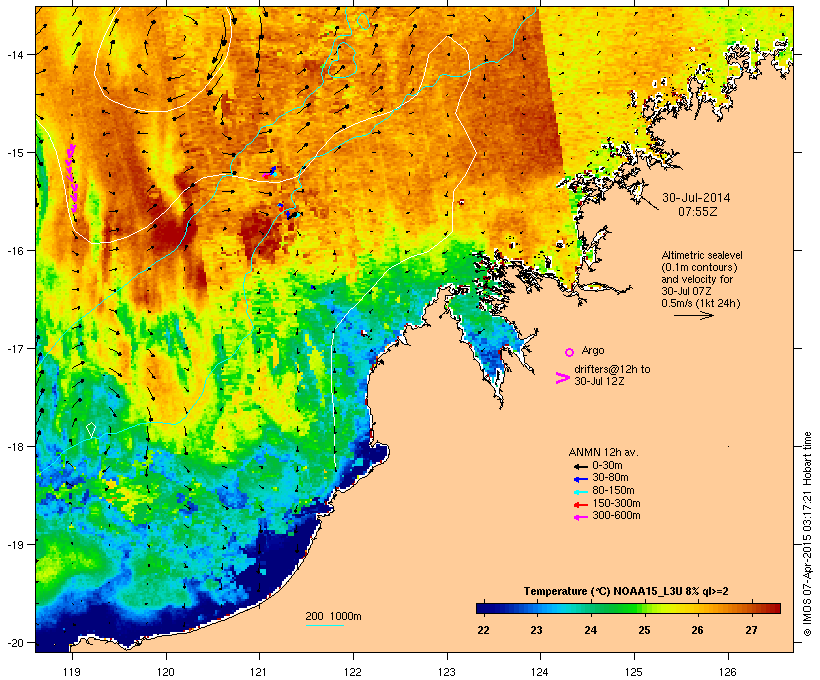Click the color bar value 24
Viewport: 820px width, 680px height.
click(590, 630)
